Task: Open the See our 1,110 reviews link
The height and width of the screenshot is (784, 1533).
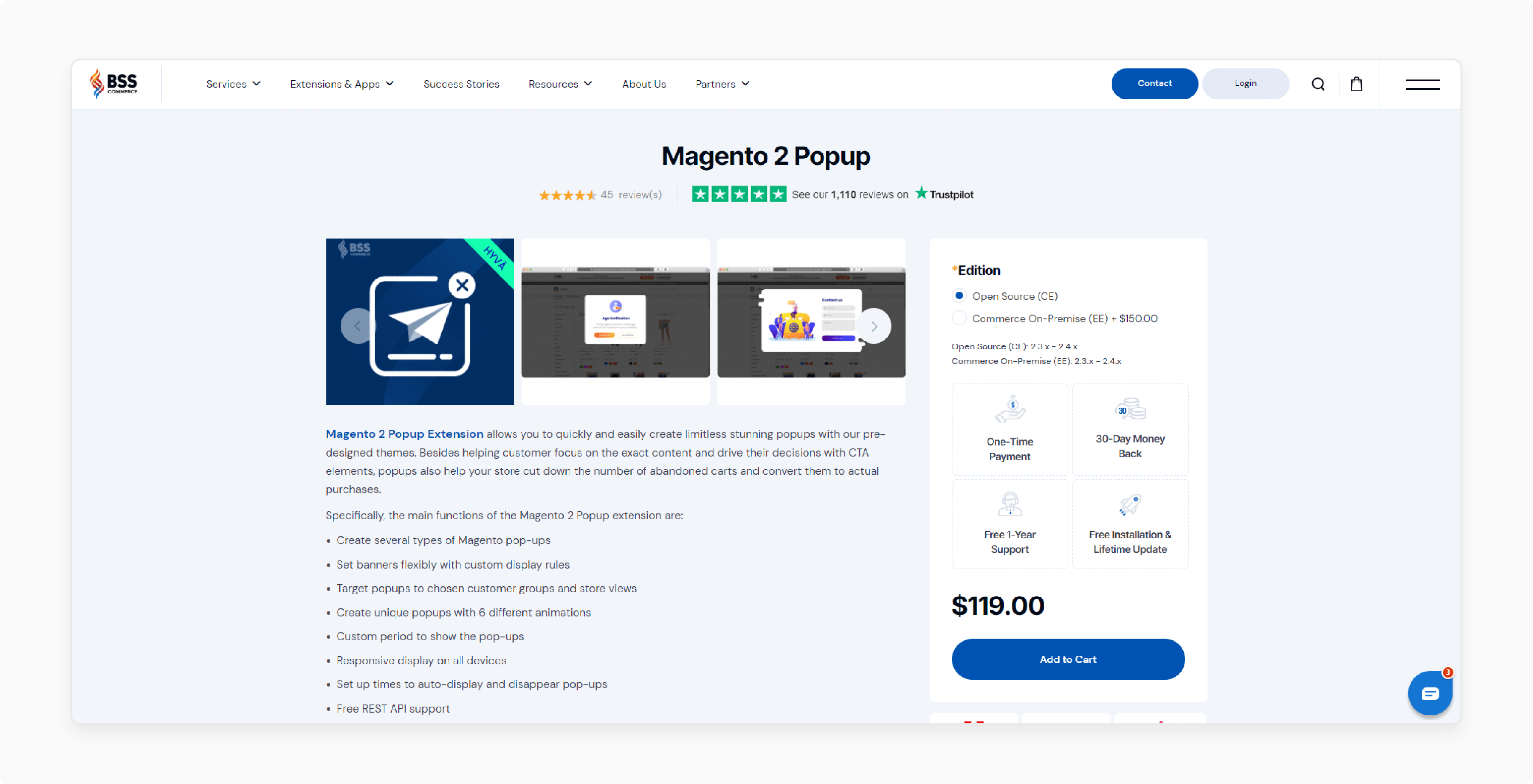Action: (850, 195)
